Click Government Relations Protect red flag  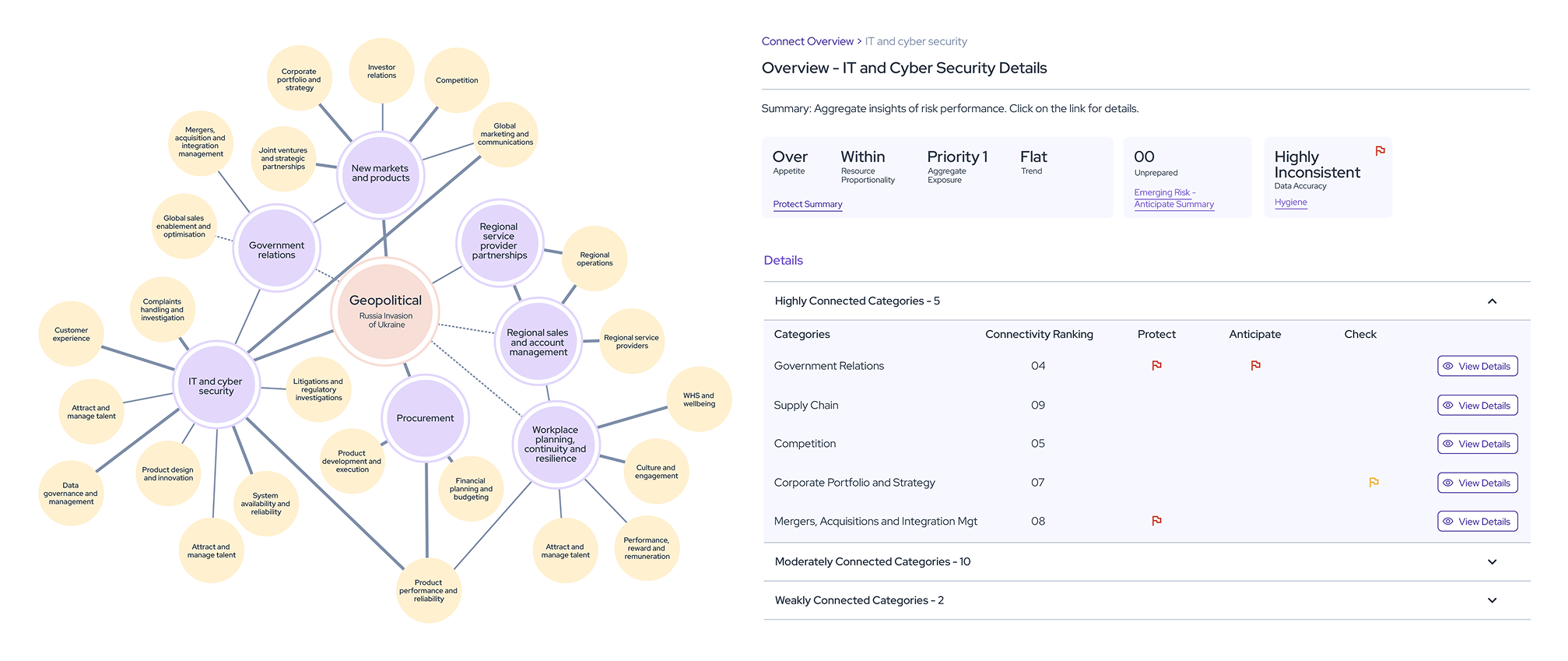point(1156,365)
